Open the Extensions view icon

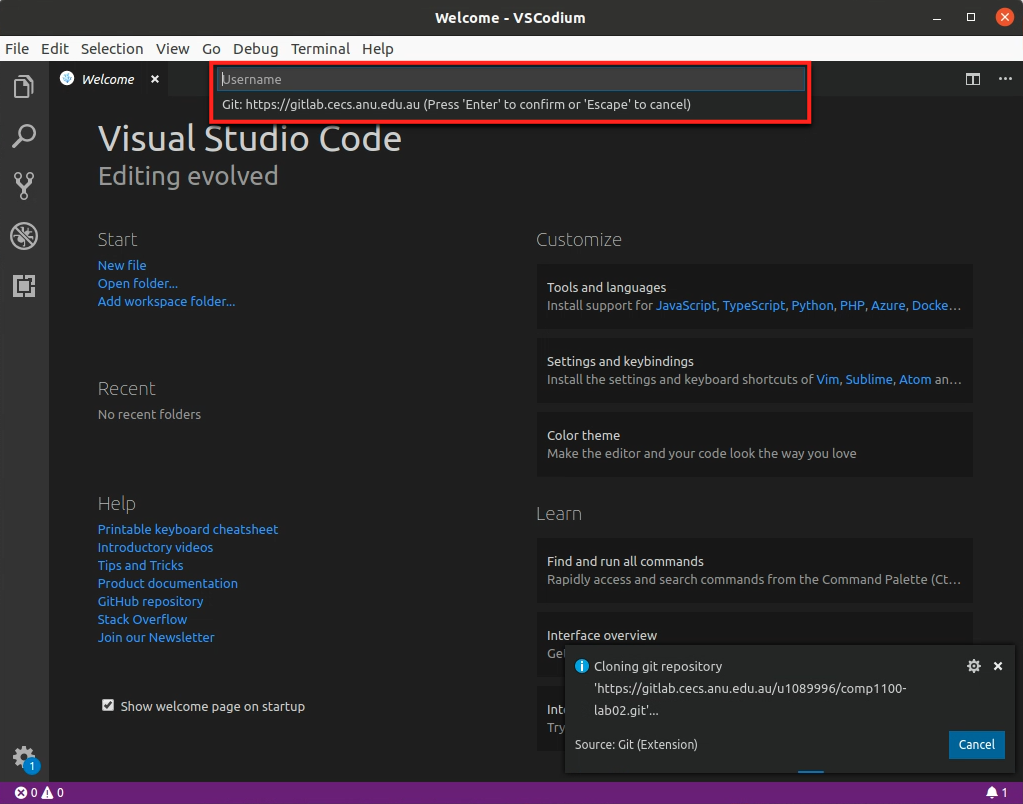pos(24,286)
